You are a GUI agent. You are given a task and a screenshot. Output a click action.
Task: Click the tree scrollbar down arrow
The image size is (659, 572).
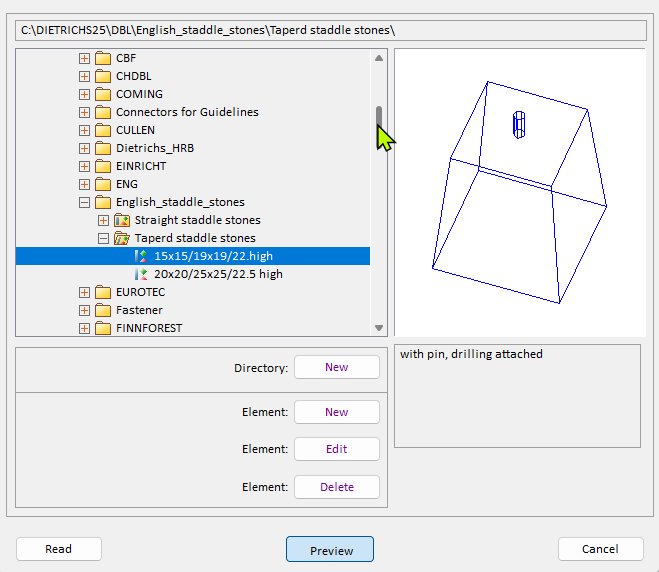[379, 327]
